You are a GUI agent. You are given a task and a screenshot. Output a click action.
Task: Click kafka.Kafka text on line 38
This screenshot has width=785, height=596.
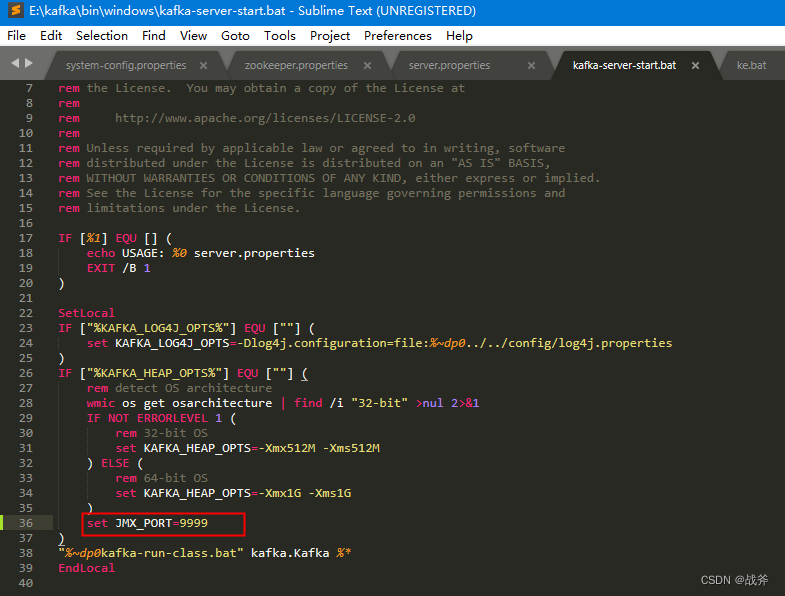(x=290, y=553)
